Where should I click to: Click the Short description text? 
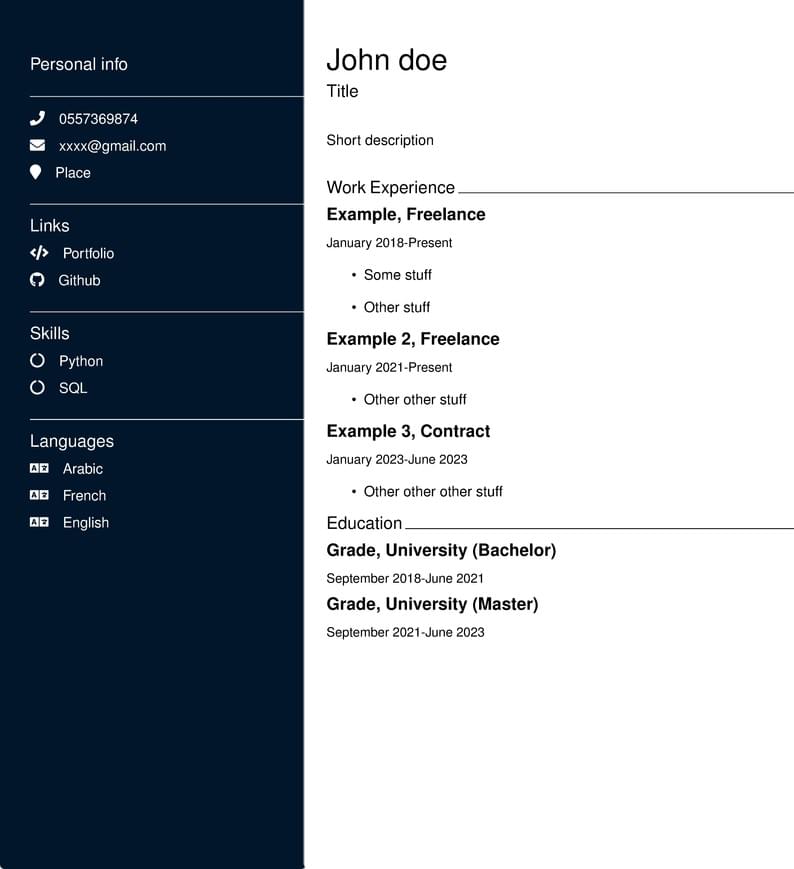[380, 140]
